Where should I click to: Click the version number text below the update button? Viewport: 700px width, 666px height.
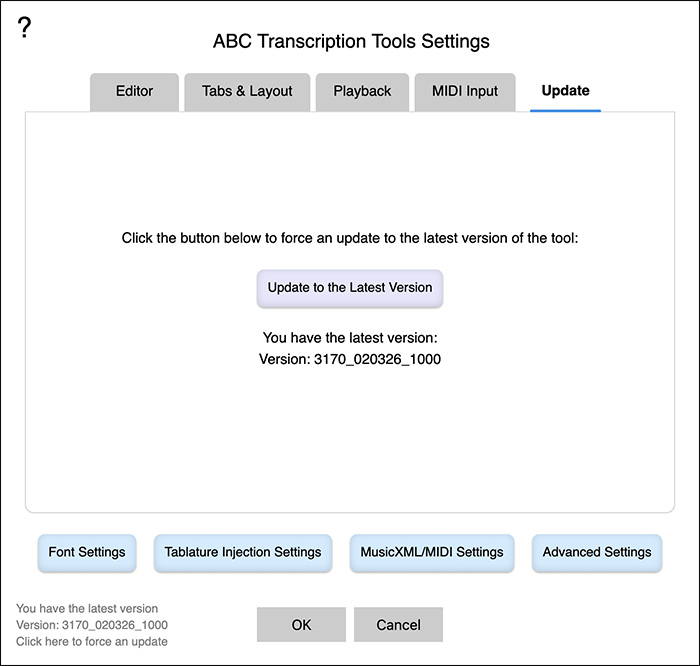(350, 358)
